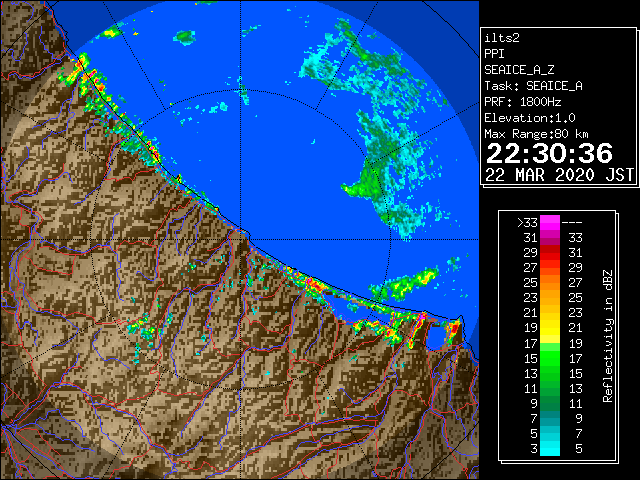Click the date '22 MAR 2020 JST'
Image resolution: width=640 pixels, height=480 pixels.
(559, 175)
